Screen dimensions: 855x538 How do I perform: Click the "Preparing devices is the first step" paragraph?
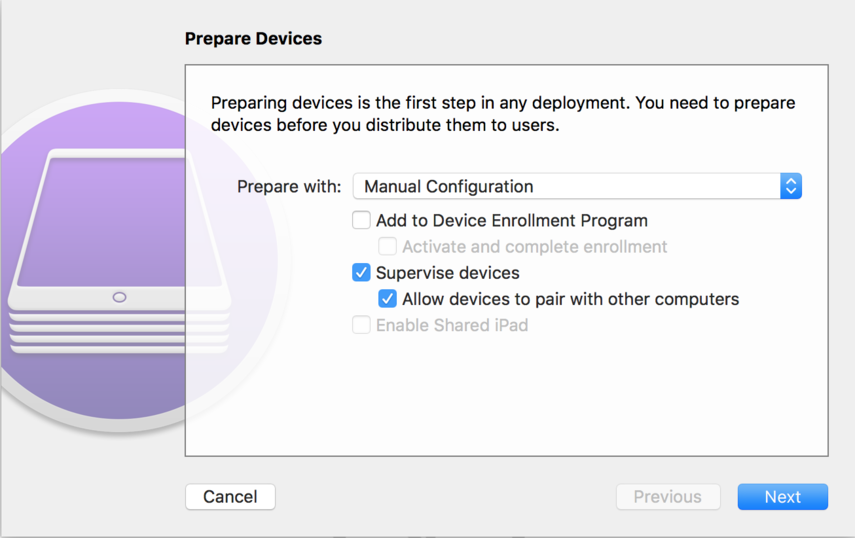point(503,114)
